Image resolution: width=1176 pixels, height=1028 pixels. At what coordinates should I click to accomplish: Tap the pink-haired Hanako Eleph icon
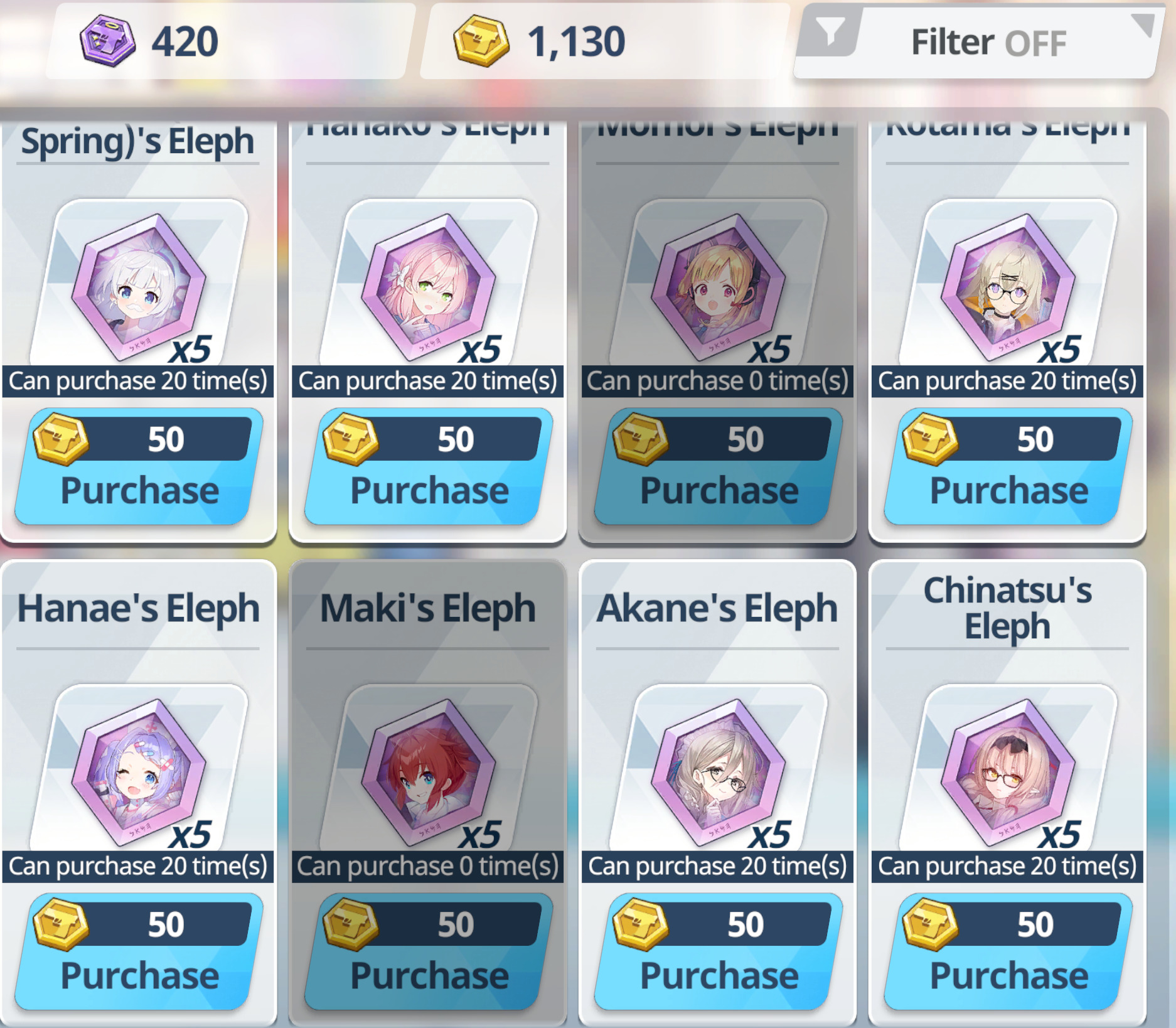pyautogui.click(x=429, y=286)
